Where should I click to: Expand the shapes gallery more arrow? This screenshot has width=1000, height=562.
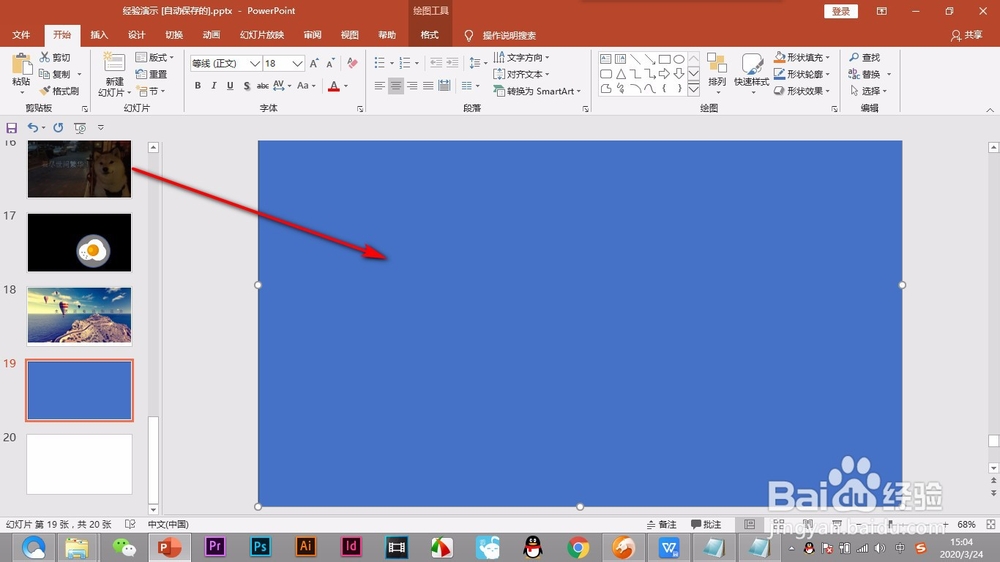point(693,89)
